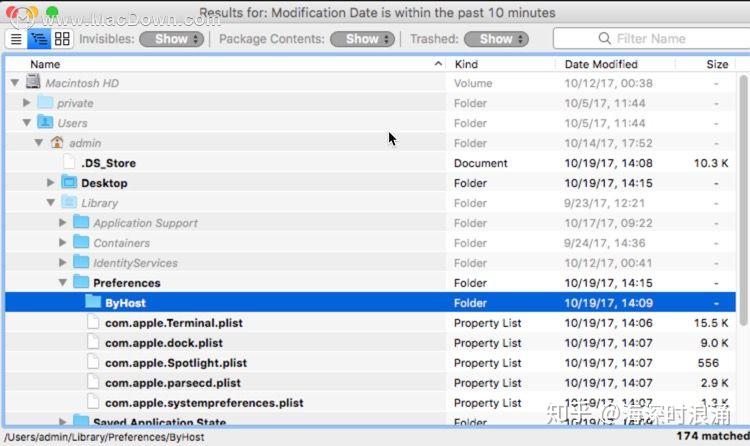Click the 556 size of Spotlight plist

(708, 363)
